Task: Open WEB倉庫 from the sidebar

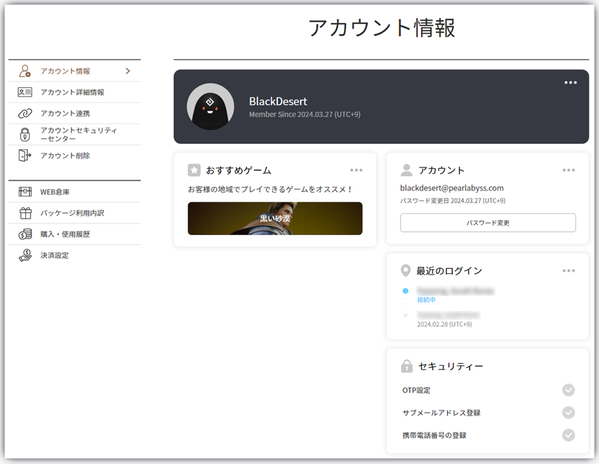Action: pos(74,192)
